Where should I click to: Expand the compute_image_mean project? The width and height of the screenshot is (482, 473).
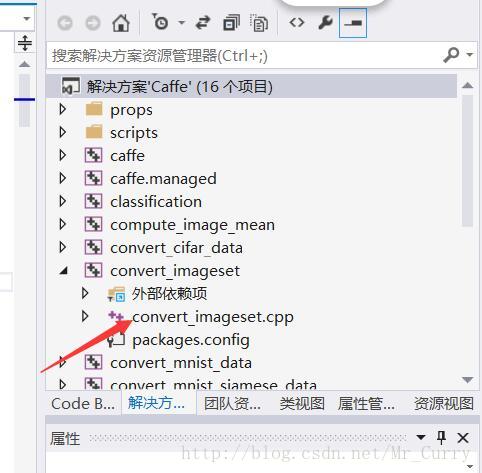[63, 224]
